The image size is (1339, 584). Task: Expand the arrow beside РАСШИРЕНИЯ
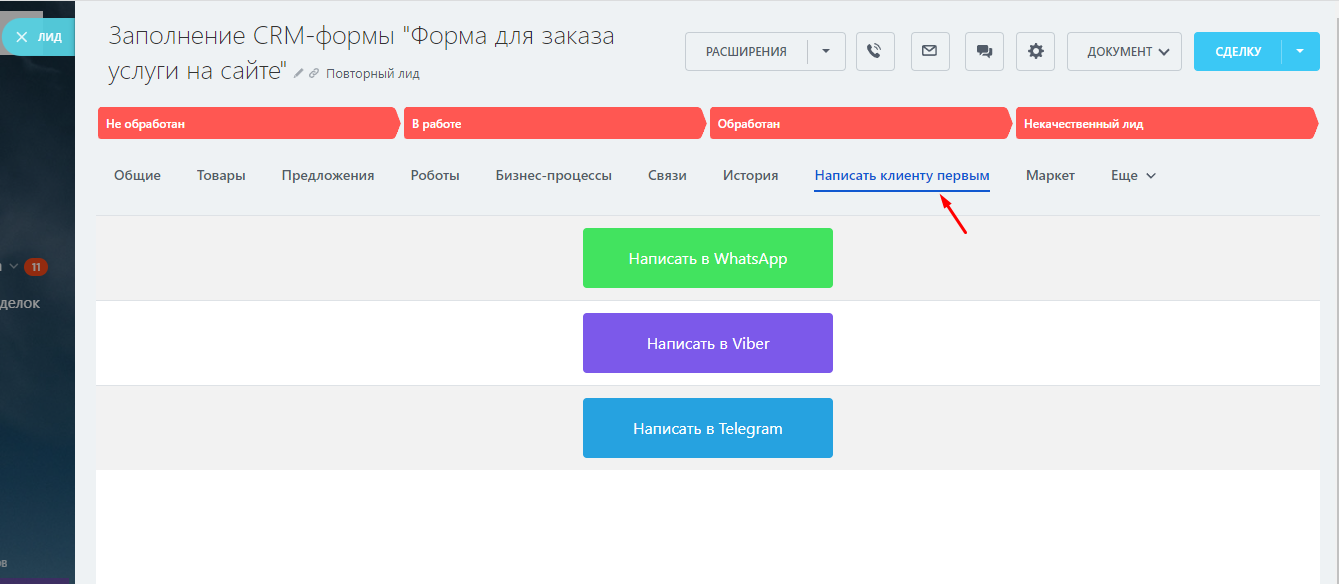[x=826, y=51]
